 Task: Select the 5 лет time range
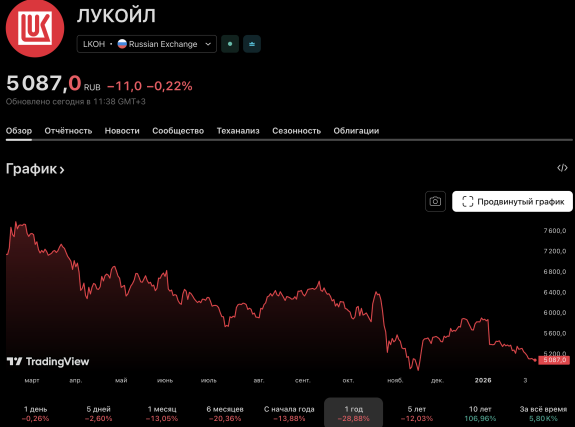point(417,413)
